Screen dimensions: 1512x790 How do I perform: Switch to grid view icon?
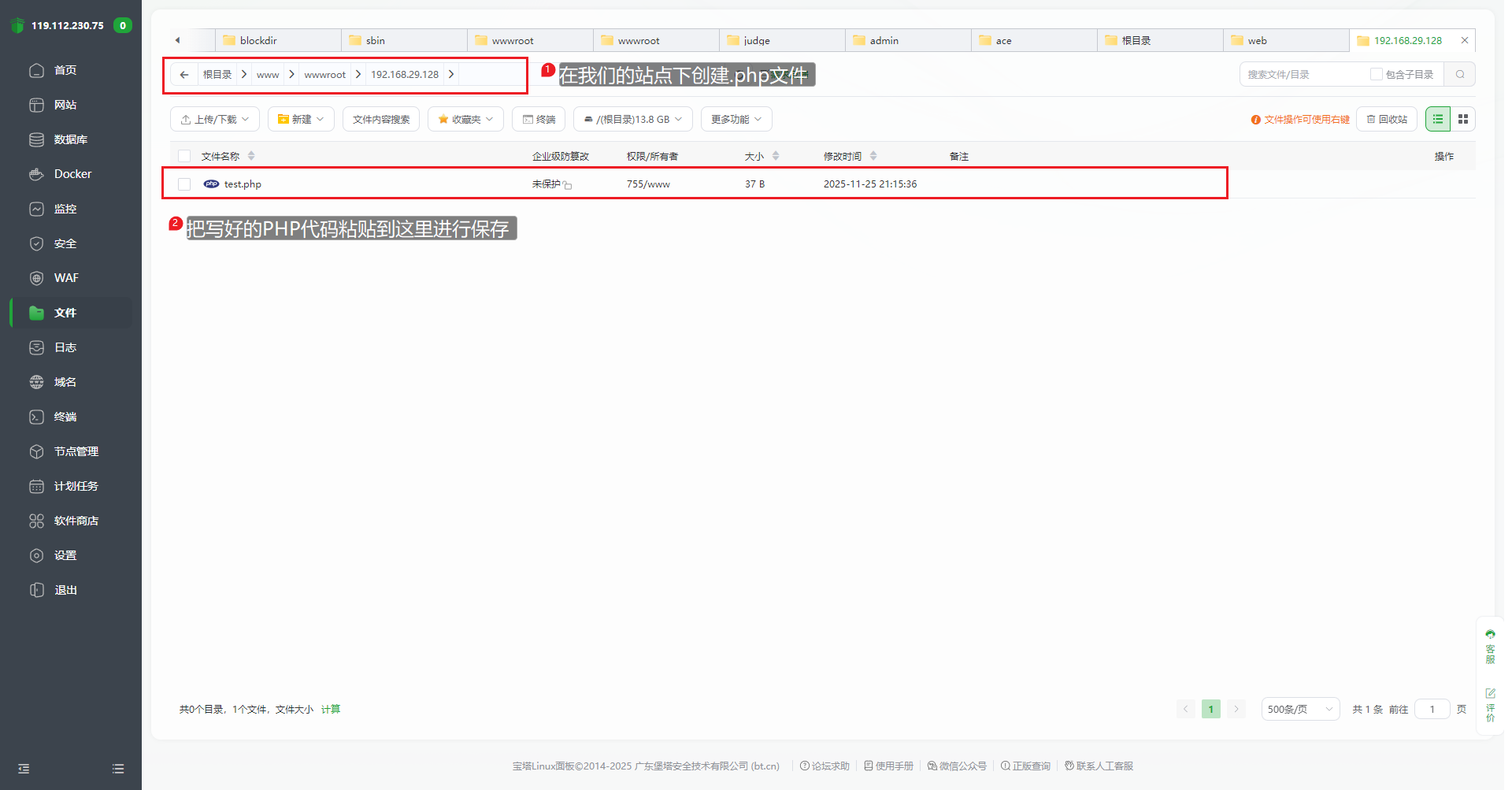1462,119
